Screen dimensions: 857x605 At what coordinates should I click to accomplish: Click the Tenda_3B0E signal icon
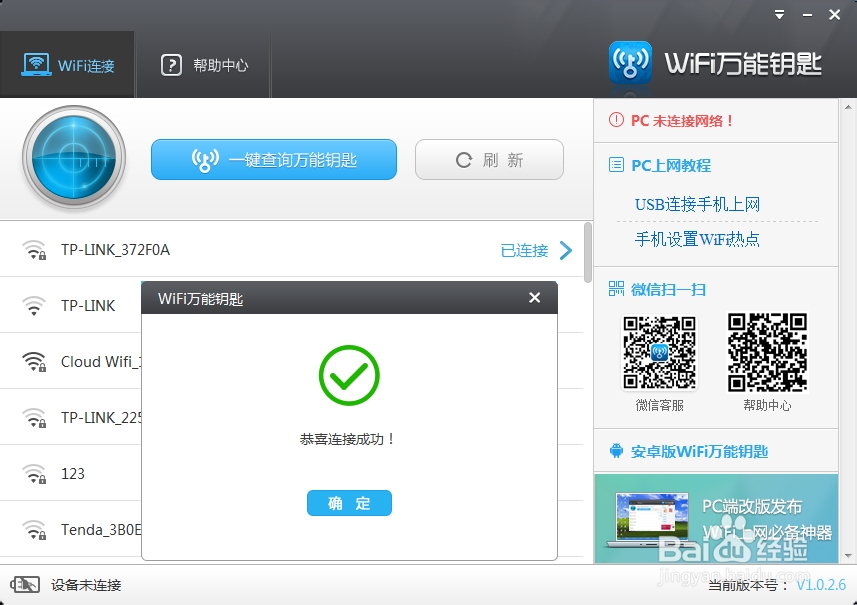(34, 530)
